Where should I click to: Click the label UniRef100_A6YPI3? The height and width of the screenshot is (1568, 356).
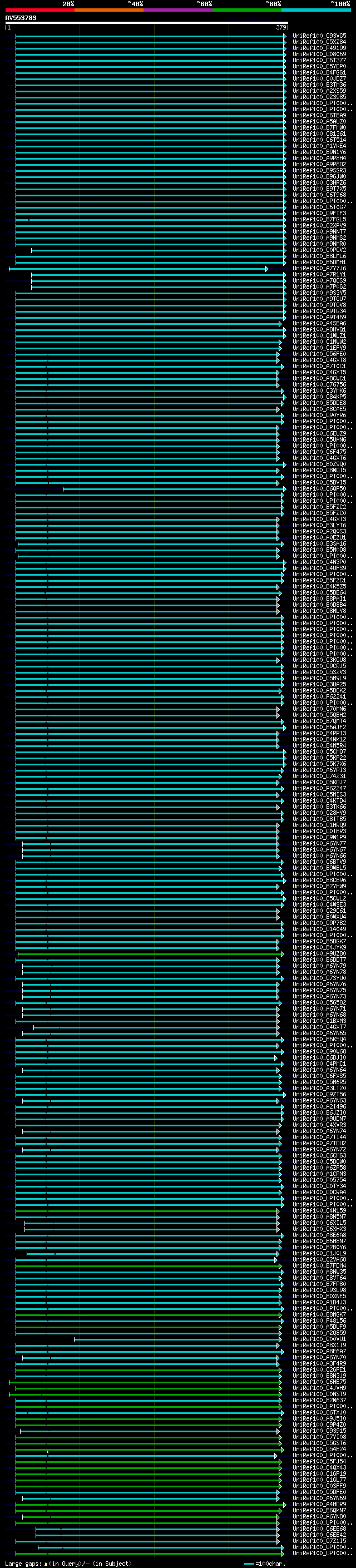319,770
